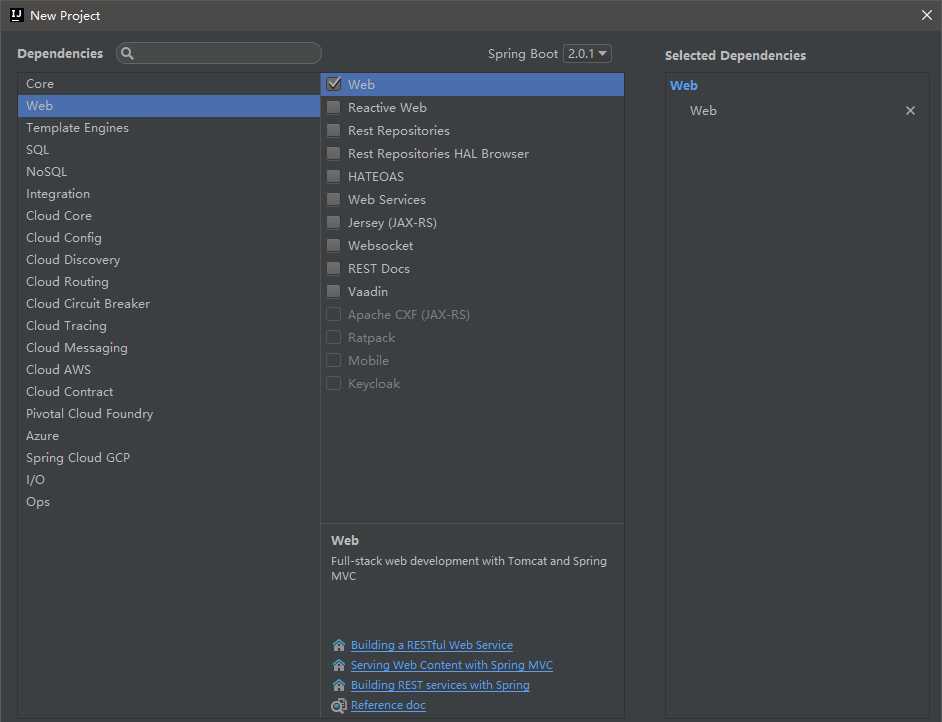Click the Ratpack checkbox
Screen dimensions: 942x722
(333, 338)
